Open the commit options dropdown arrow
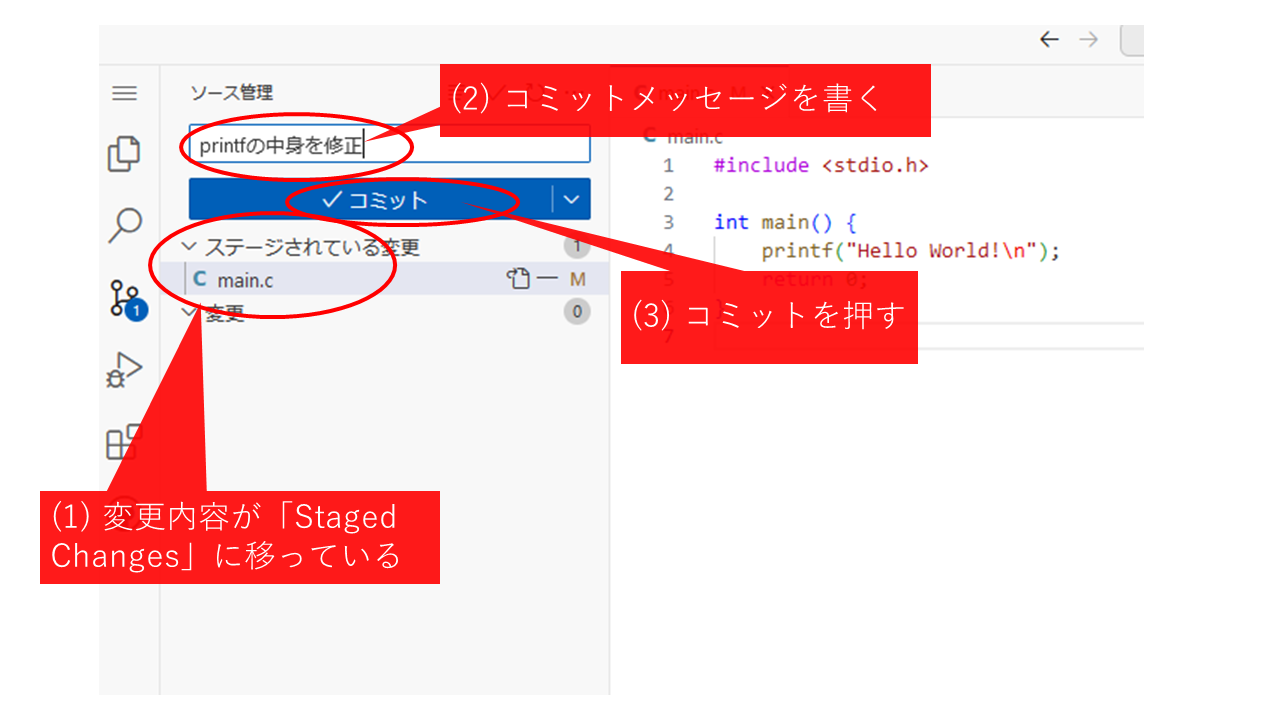This screenshot has height=720, width=1280. 571,199
